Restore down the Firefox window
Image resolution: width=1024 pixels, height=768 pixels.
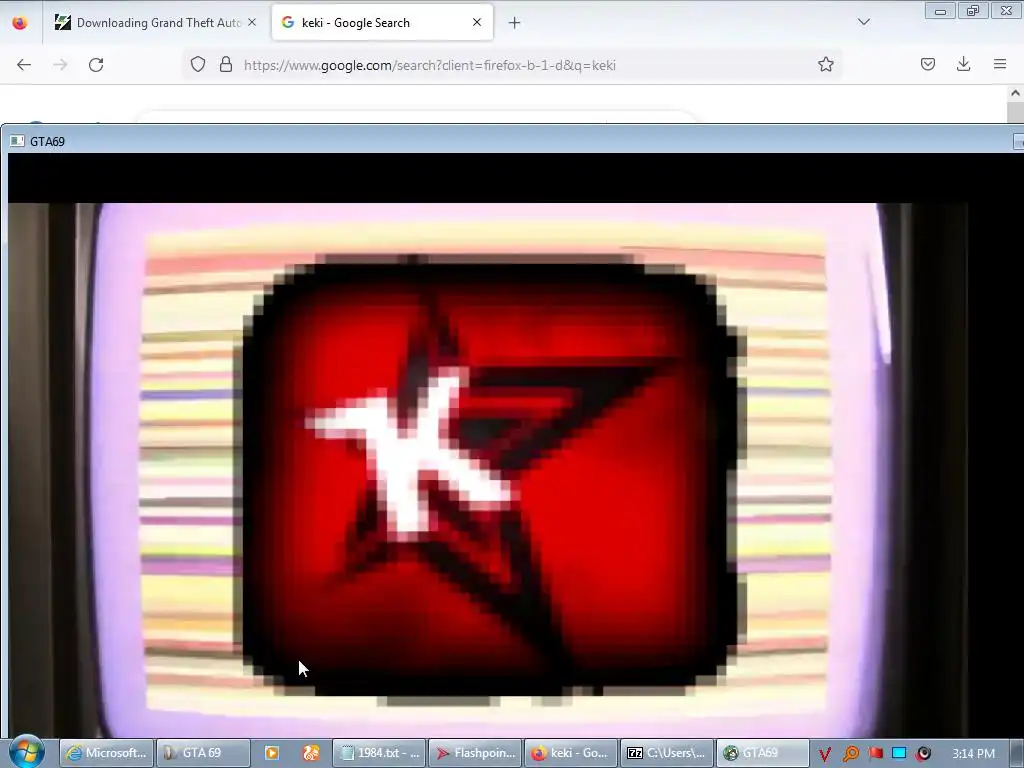(973, 10)
